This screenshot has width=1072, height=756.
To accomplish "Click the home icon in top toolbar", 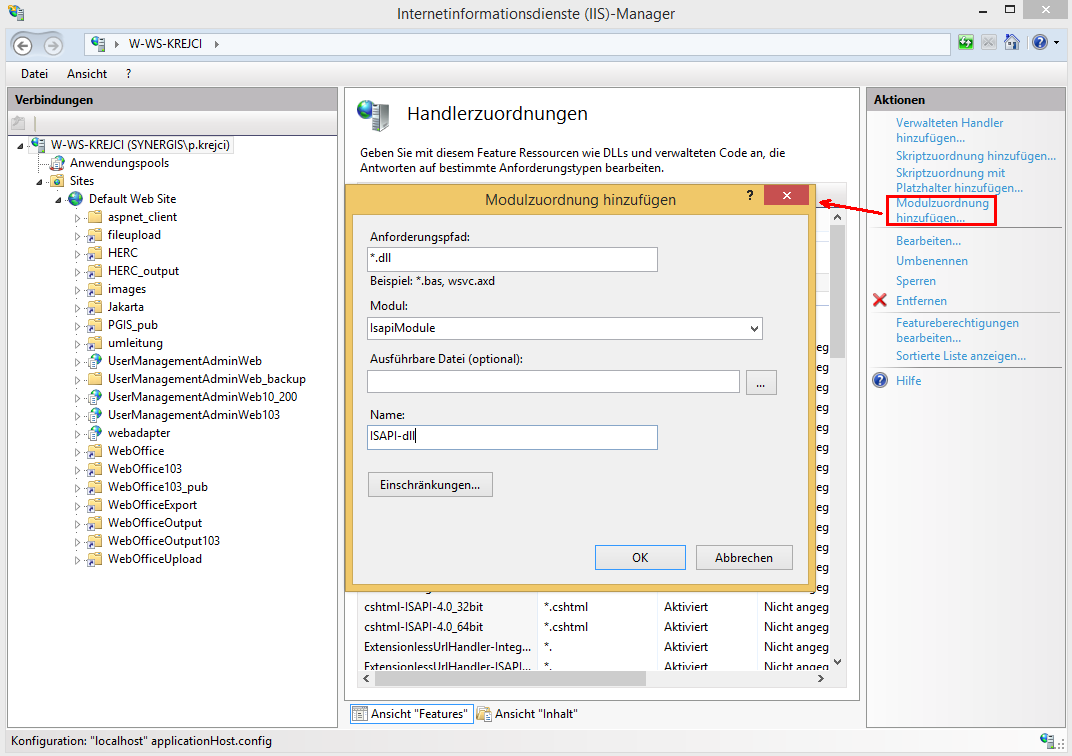I will [x=1012, y=43].
